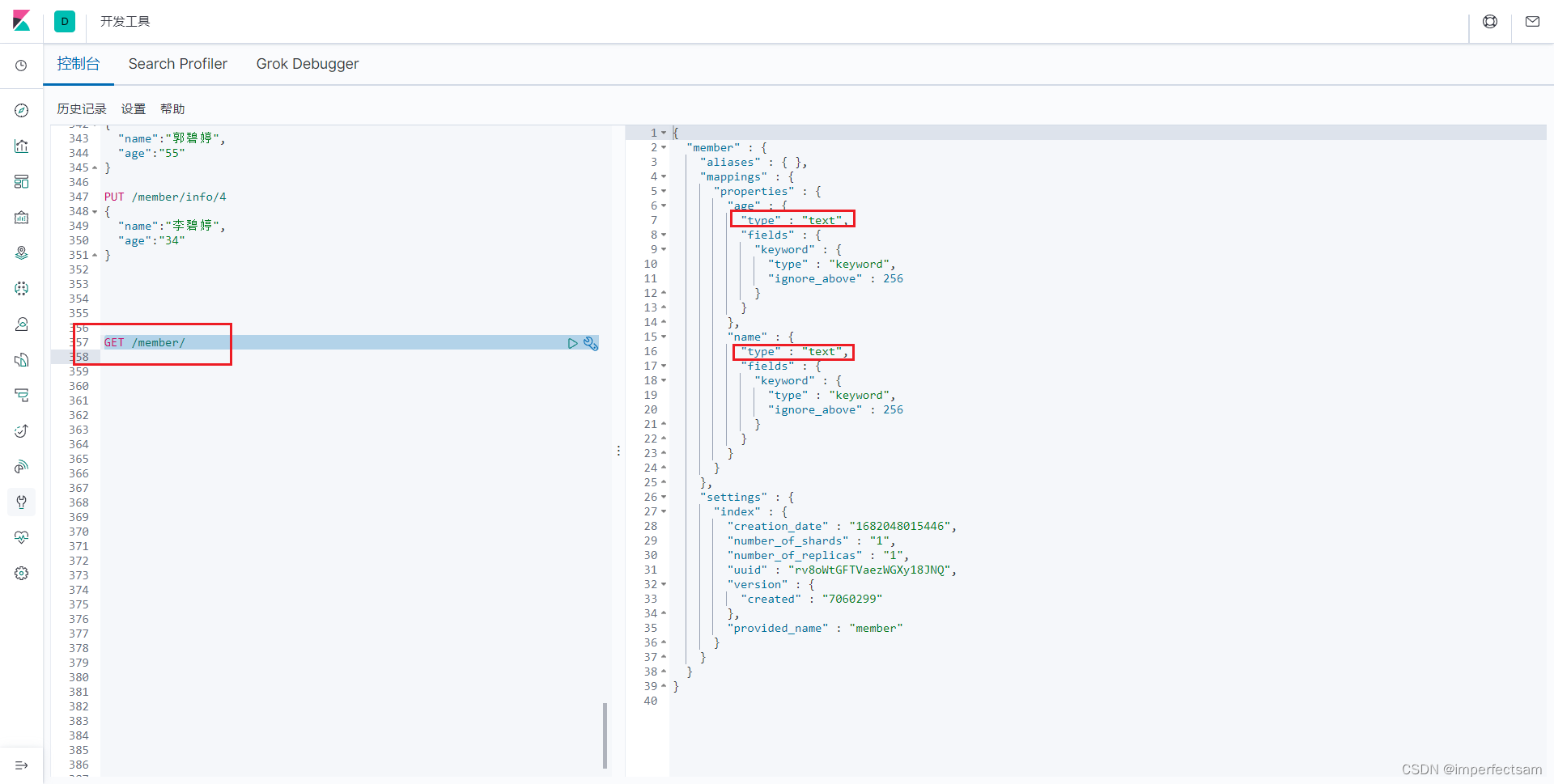Open 历史记录 history link

[x=82, y=108]
